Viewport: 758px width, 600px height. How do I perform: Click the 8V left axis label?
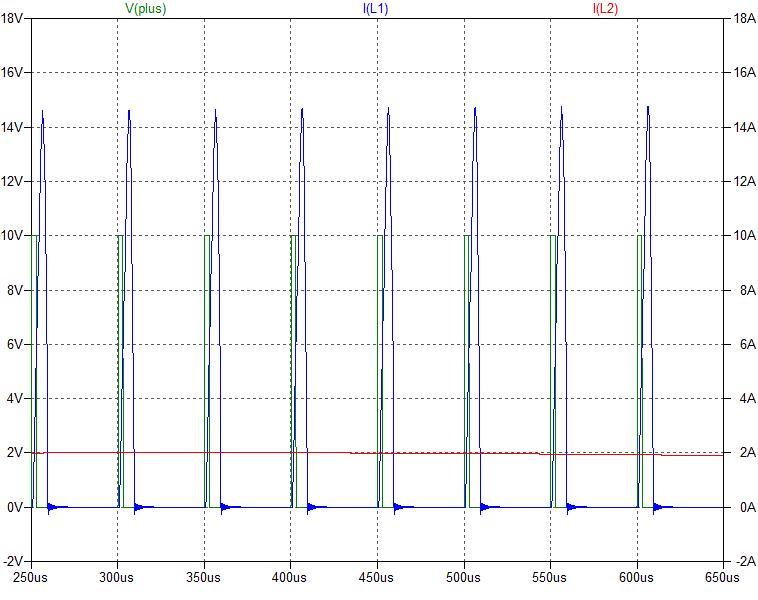point(15,290)
